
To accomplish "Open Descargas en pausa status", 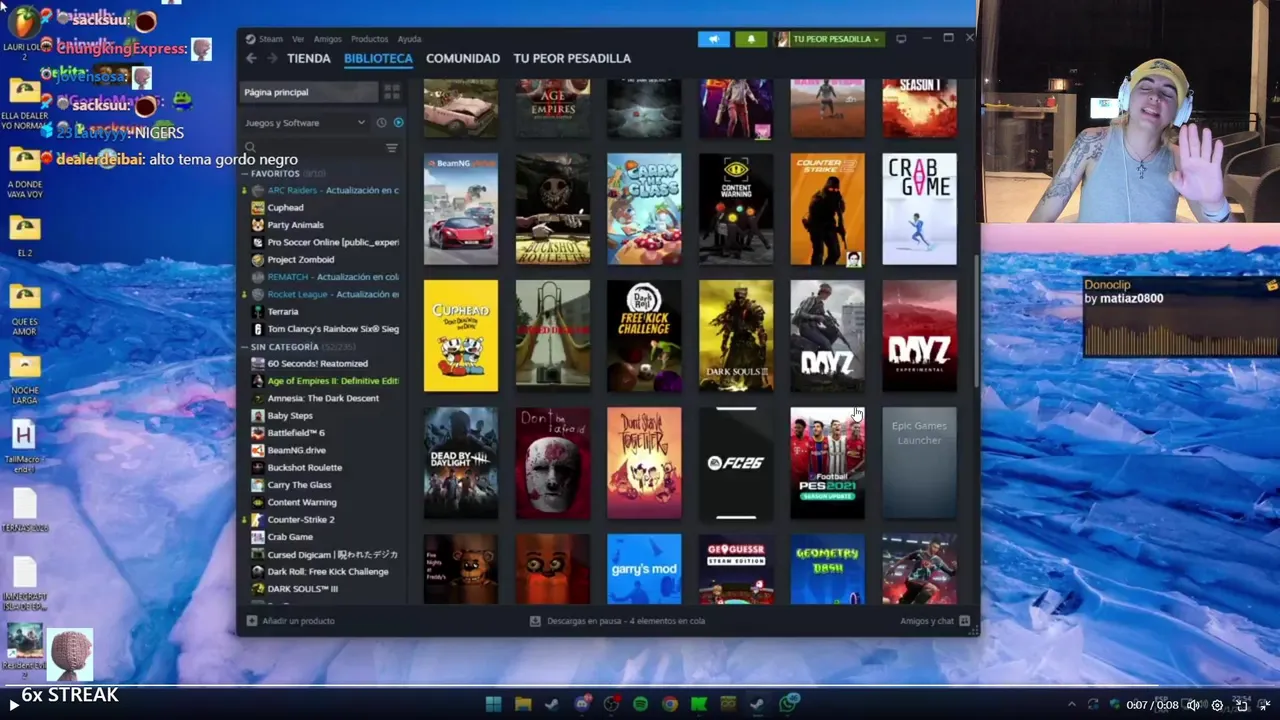I will tap(617, 621).
